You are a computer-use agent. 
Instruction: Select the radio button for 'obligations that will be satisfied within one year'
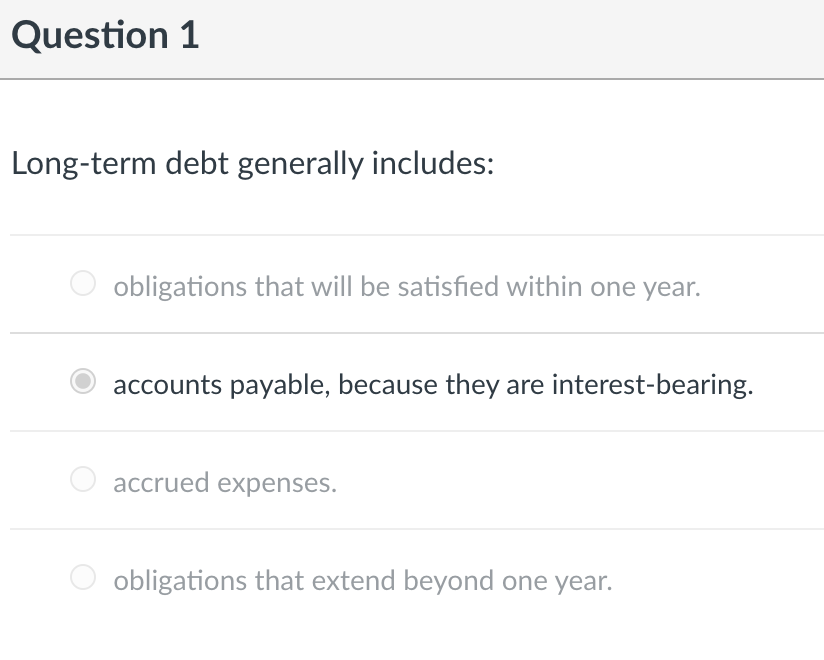tap(83, 284)
